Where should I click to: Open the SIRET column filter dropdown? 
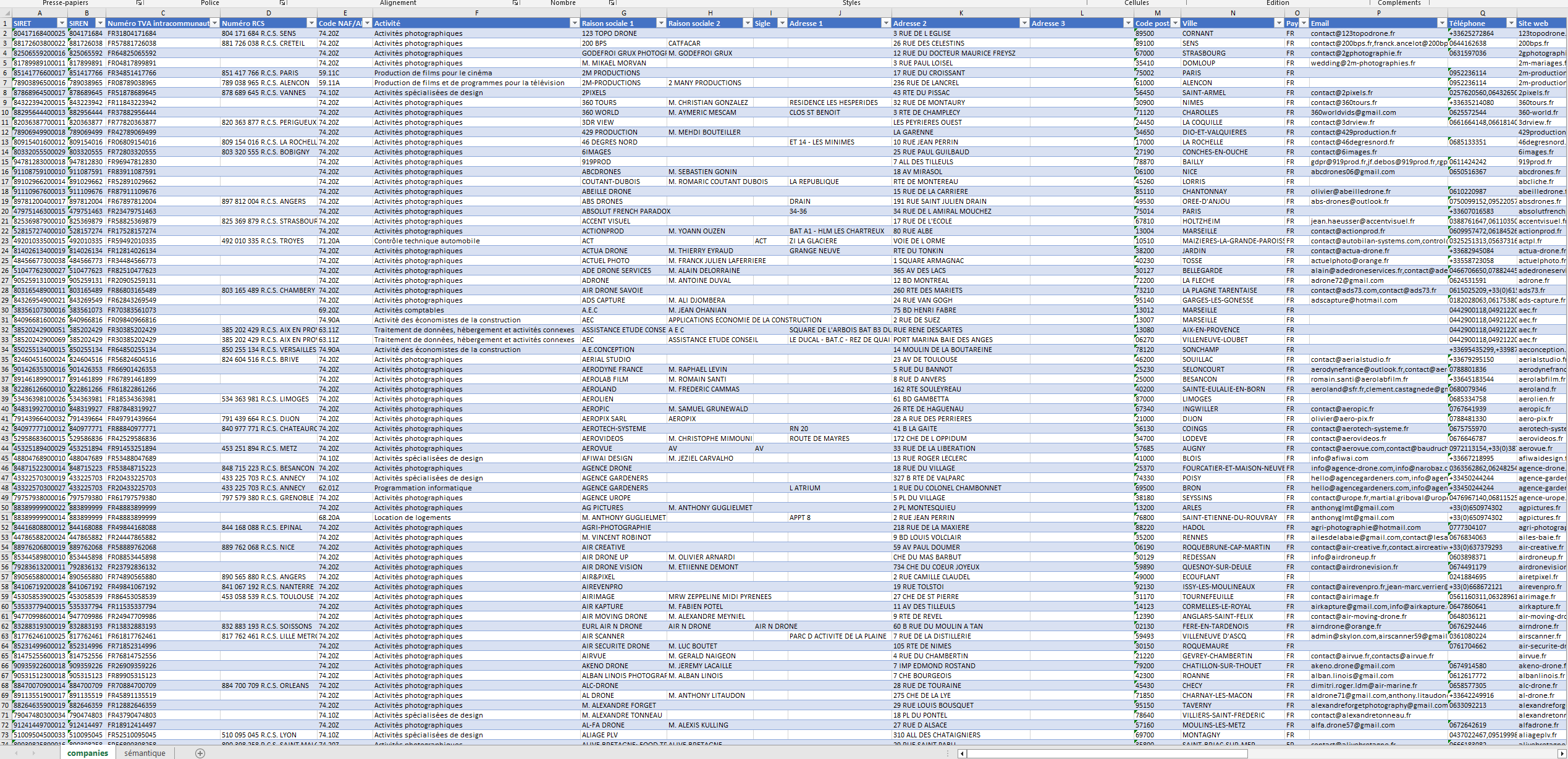(62, 23)
